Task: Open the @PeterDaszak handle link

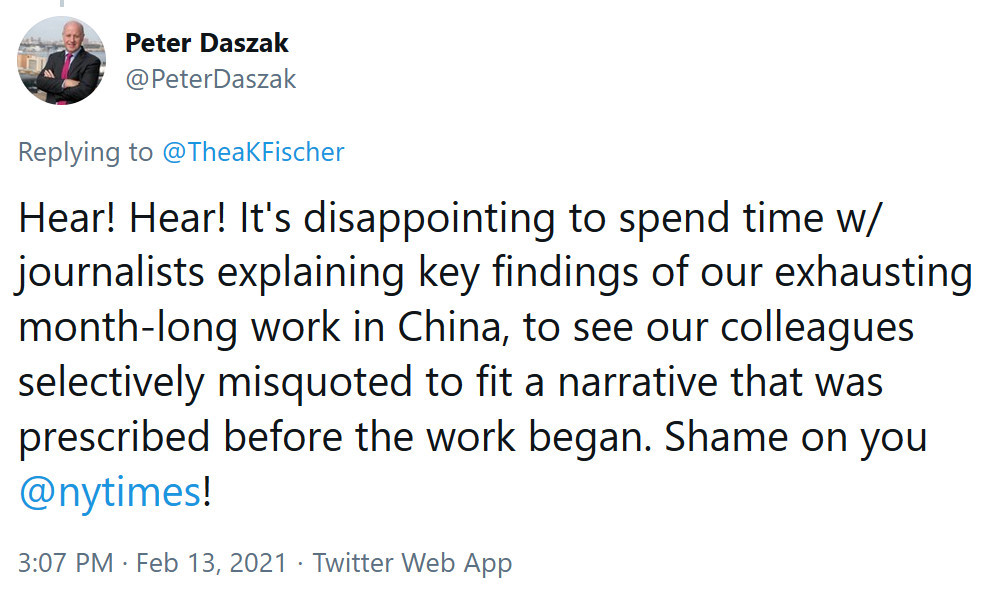Action: coord(210,79)
